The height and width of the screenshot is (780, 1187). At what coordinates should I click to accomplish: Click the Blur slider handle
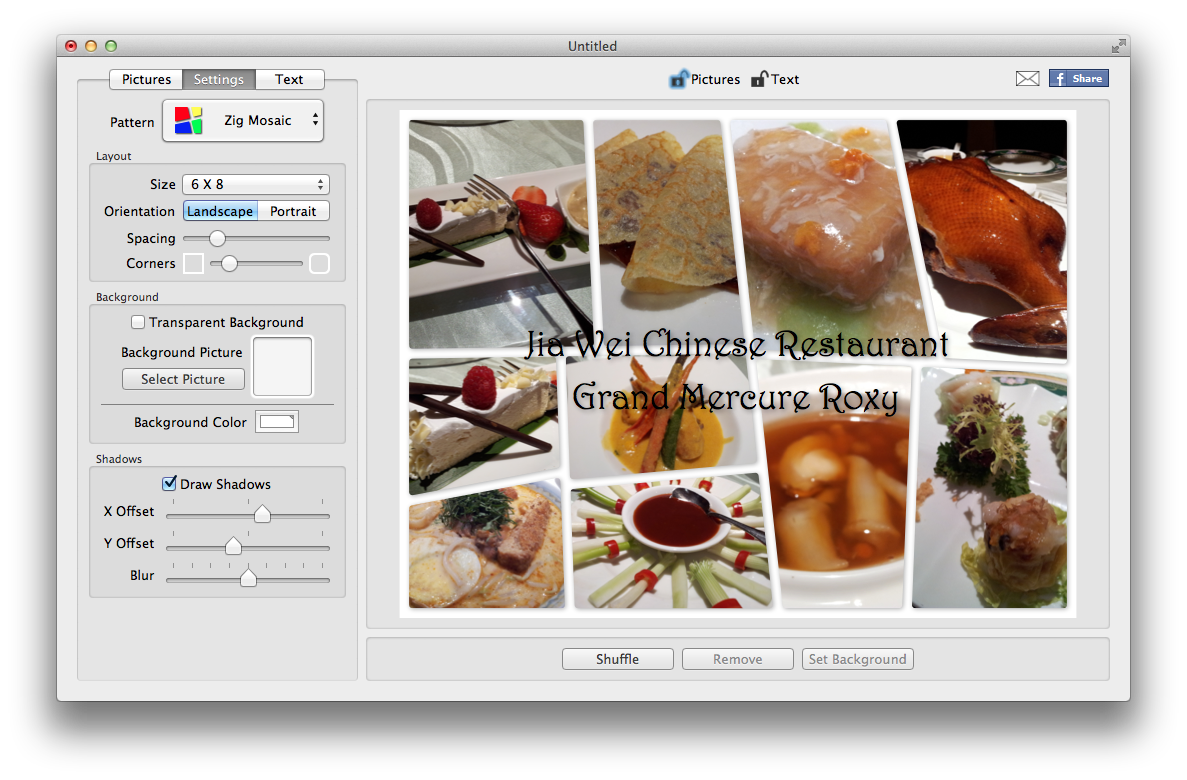(248, 578)
